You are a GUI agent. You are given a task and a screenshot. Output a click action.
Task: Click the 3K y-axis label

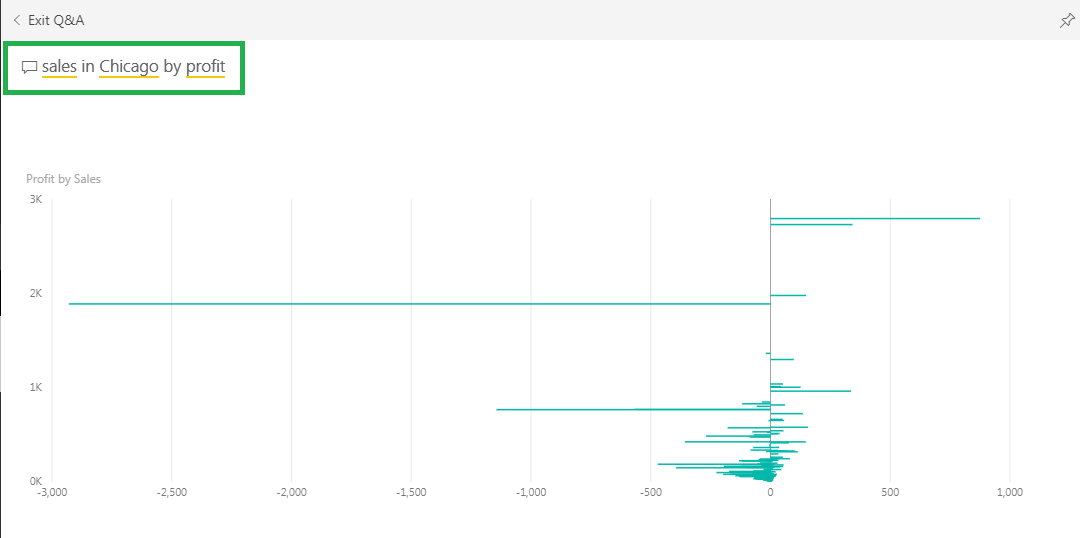36,199
